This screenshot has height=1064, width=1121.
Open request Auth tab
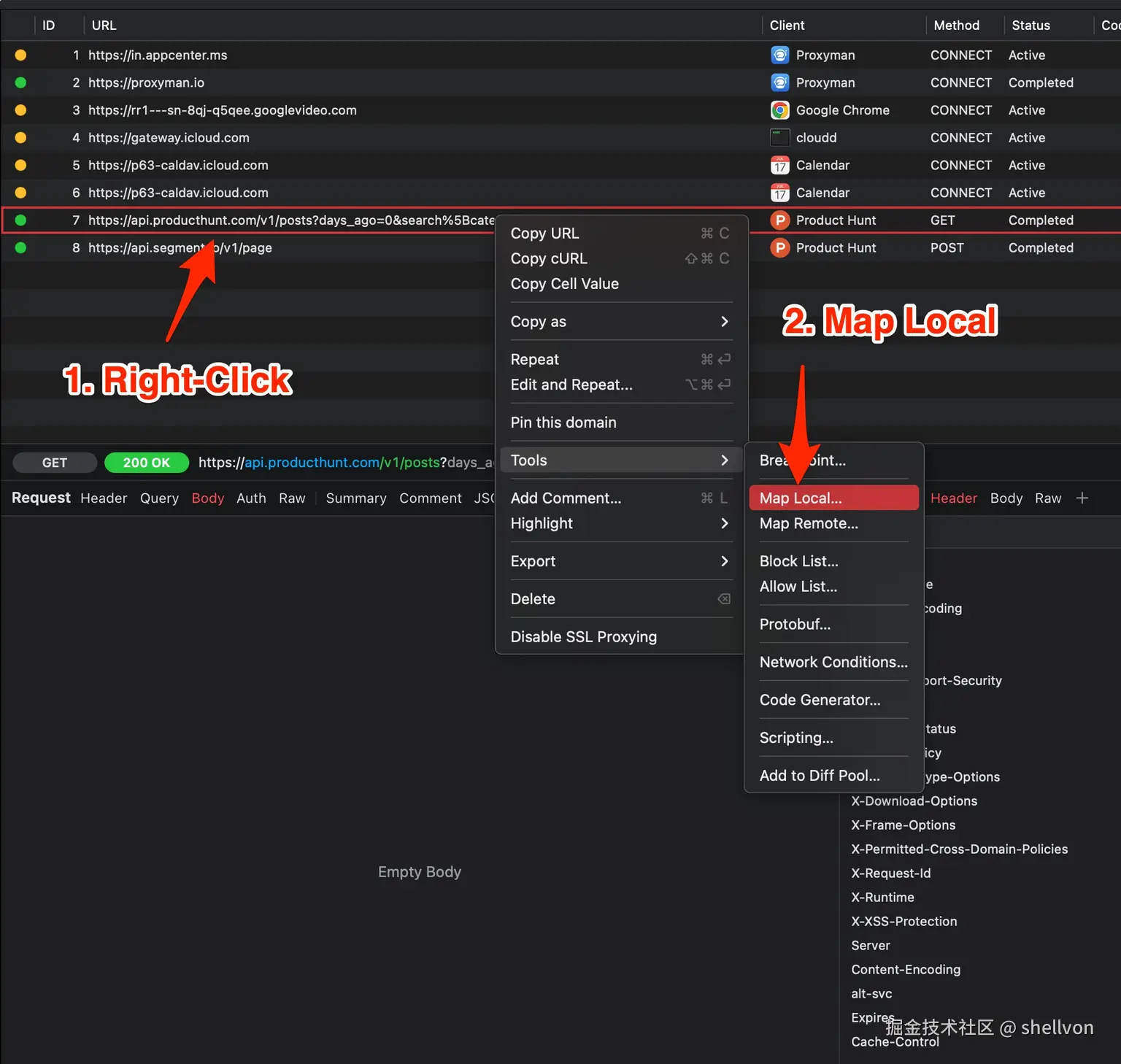click(251, 498)
